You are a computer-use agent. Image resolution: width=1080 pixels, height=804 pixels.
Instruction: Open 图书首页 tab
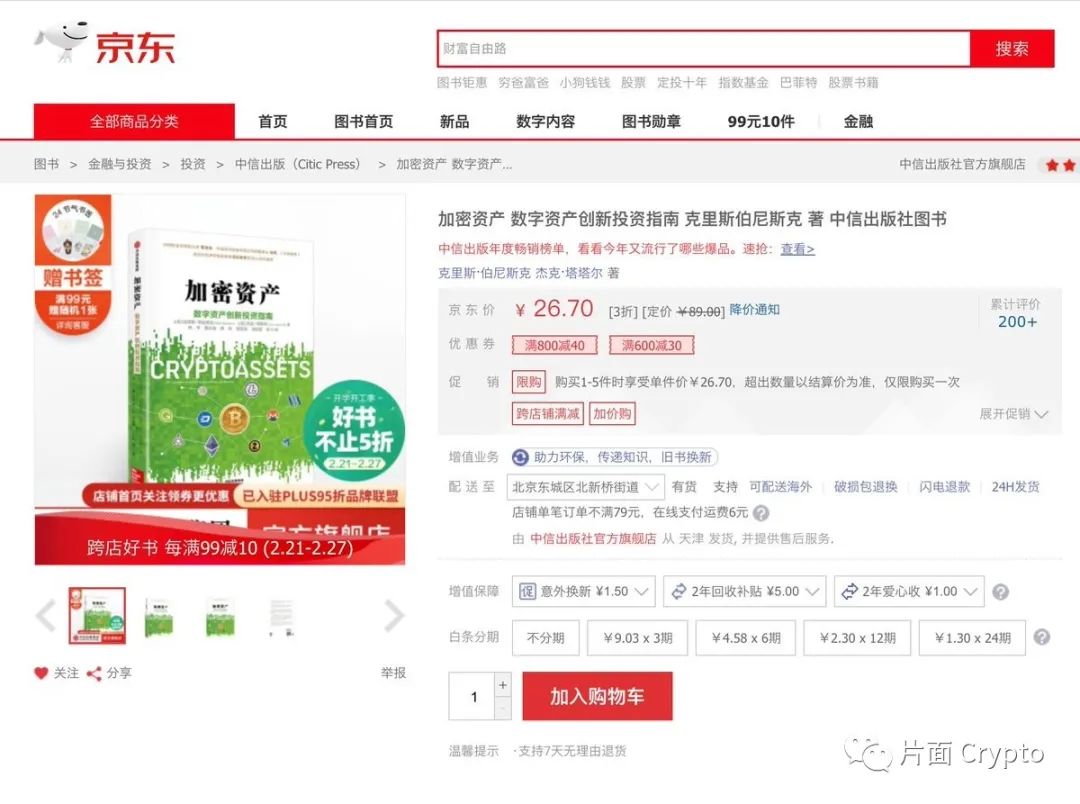[x=364, y=121]
